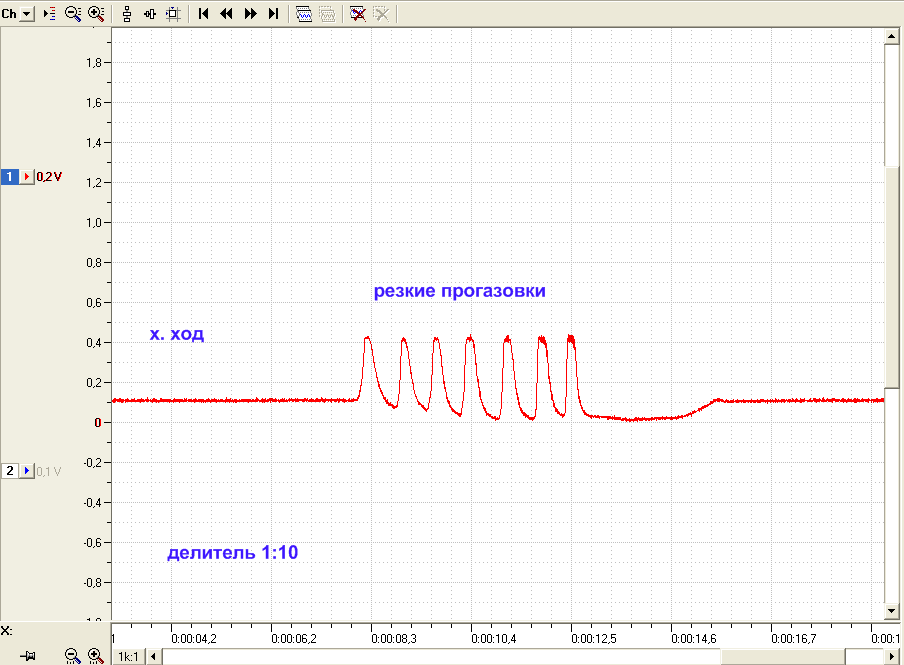The image size is (904, 665).
Task: Click the channel scale markers icon
Action: tap(50, 13)
